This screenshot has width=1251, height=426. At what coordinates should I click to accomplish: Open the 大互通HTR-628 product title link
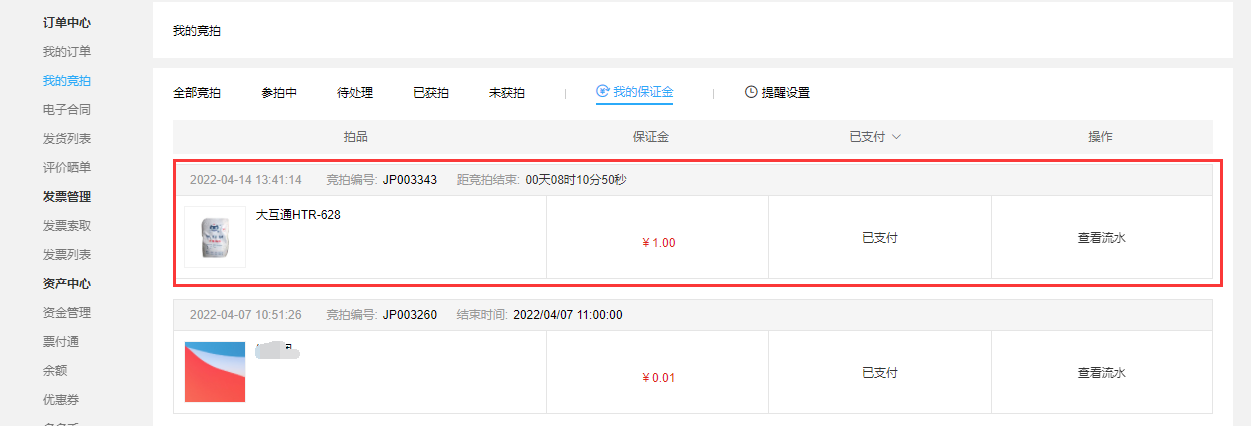pos(298,214)
